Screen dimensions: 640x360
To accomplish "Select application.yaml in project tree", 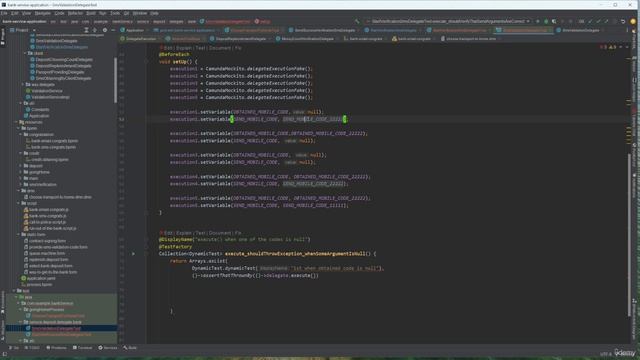I will 41,278.
